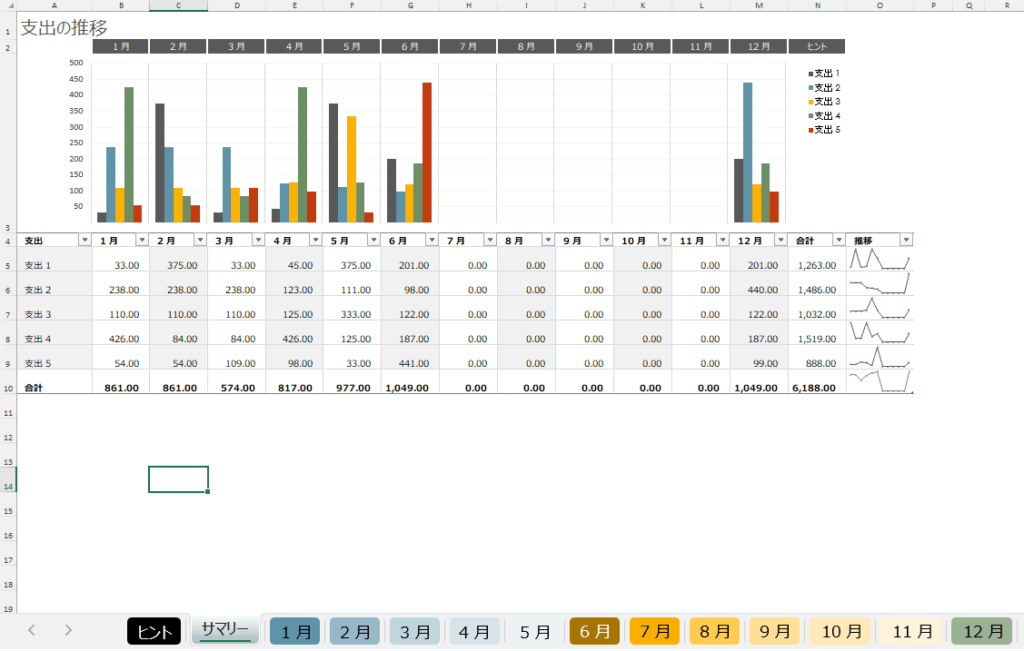Click the ヒント button above the chart legend
Image resolution: width=1024 pixels, height=651 pixels.
point(816,46)
